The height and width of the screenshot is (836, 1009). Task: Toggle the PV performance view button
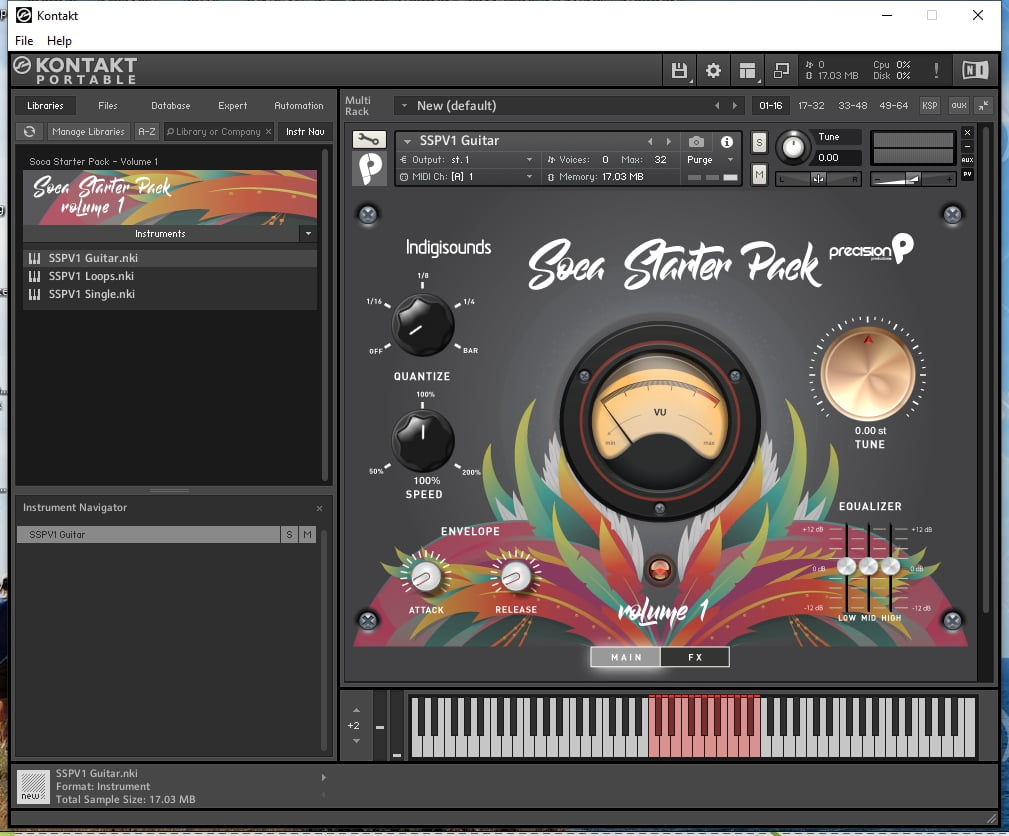(x=967, y=174)
